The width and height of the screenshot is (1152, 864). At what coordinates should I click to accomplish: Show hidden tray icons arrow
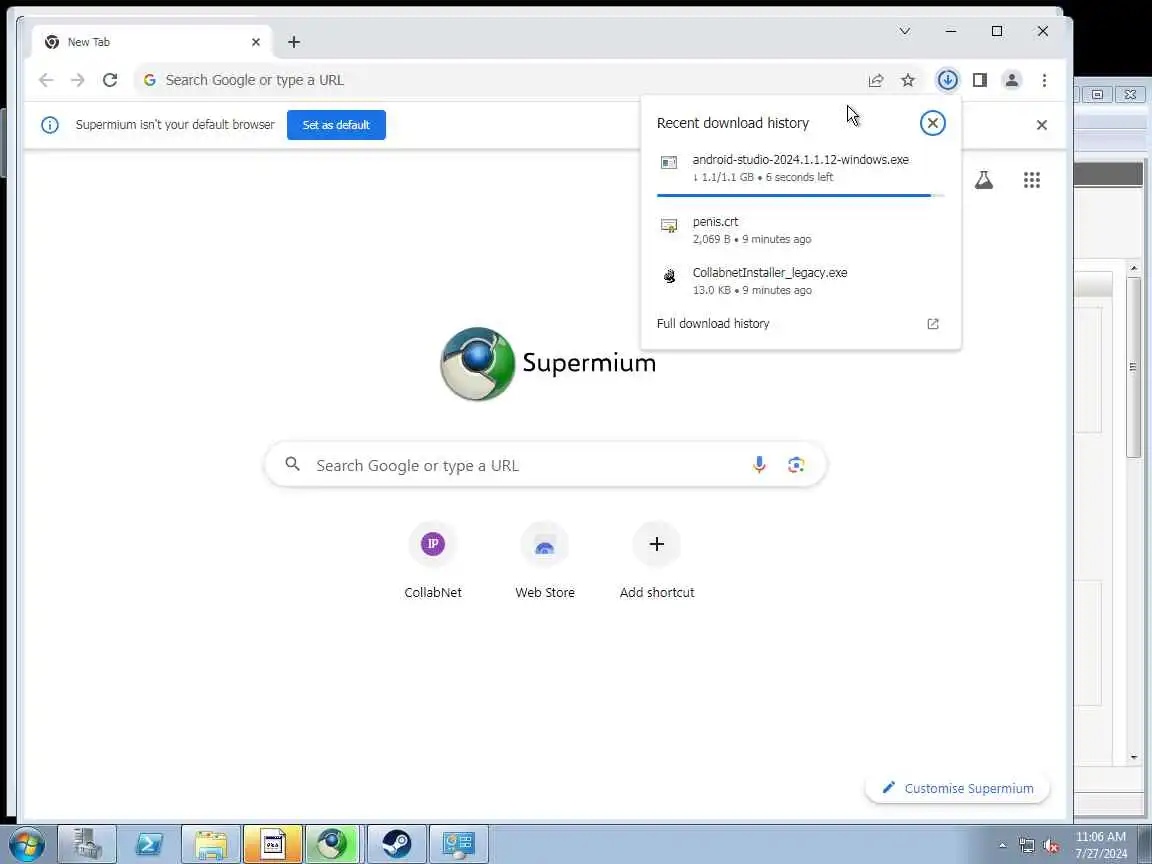pos(1002,846)
